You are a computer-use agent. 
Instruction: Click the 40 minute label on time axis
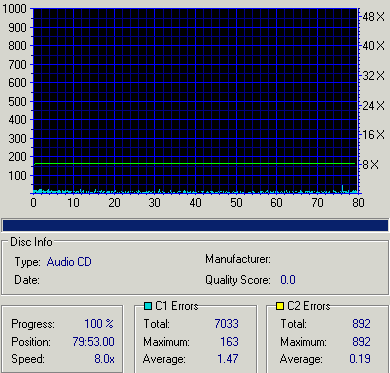click(x=196, y=203)
